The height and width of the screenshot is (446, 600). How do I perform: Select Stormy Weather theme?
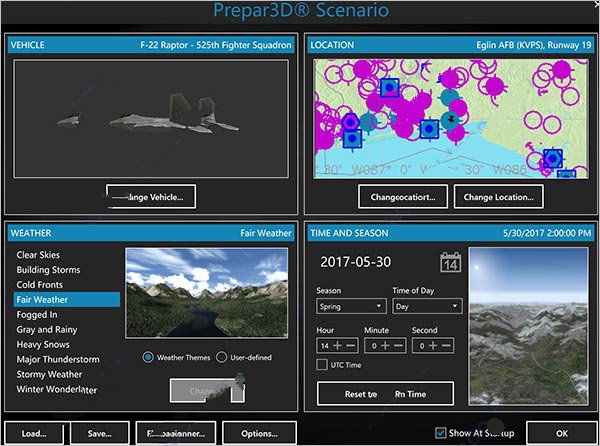[67, 374]
